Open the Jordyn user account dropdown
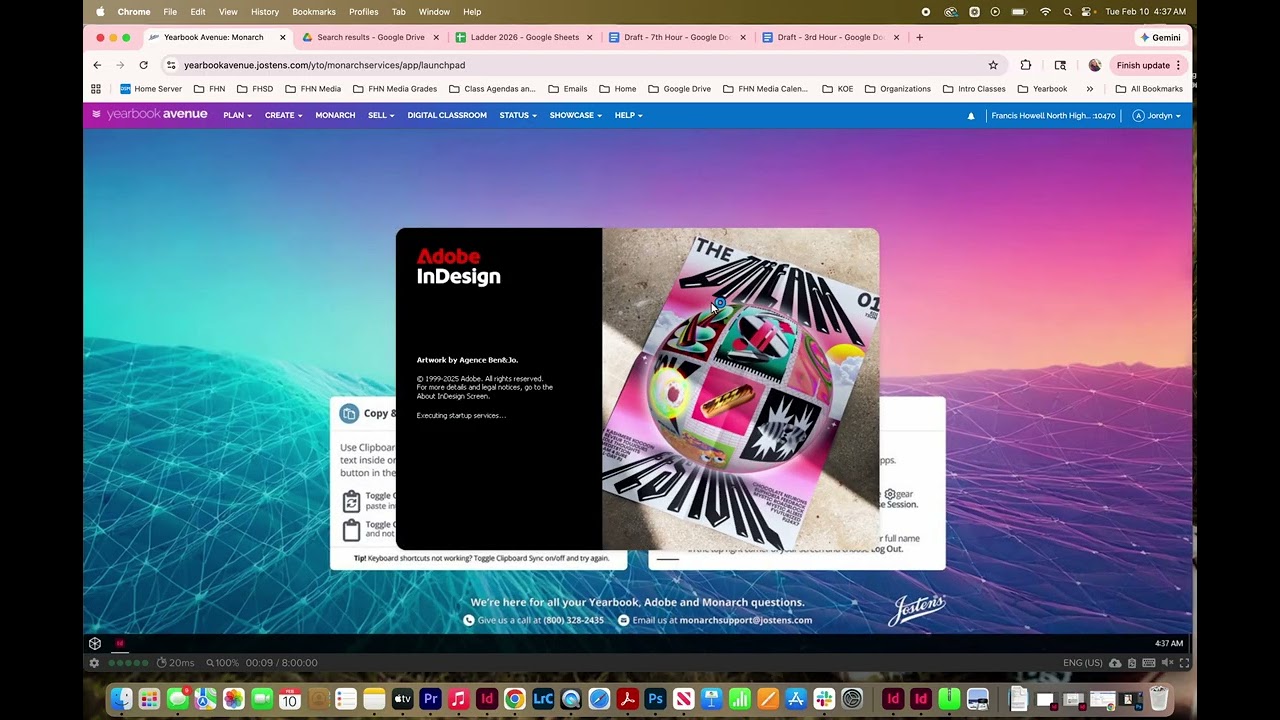This screenshot has height=720, width=1280. (x=1157, y=116)
